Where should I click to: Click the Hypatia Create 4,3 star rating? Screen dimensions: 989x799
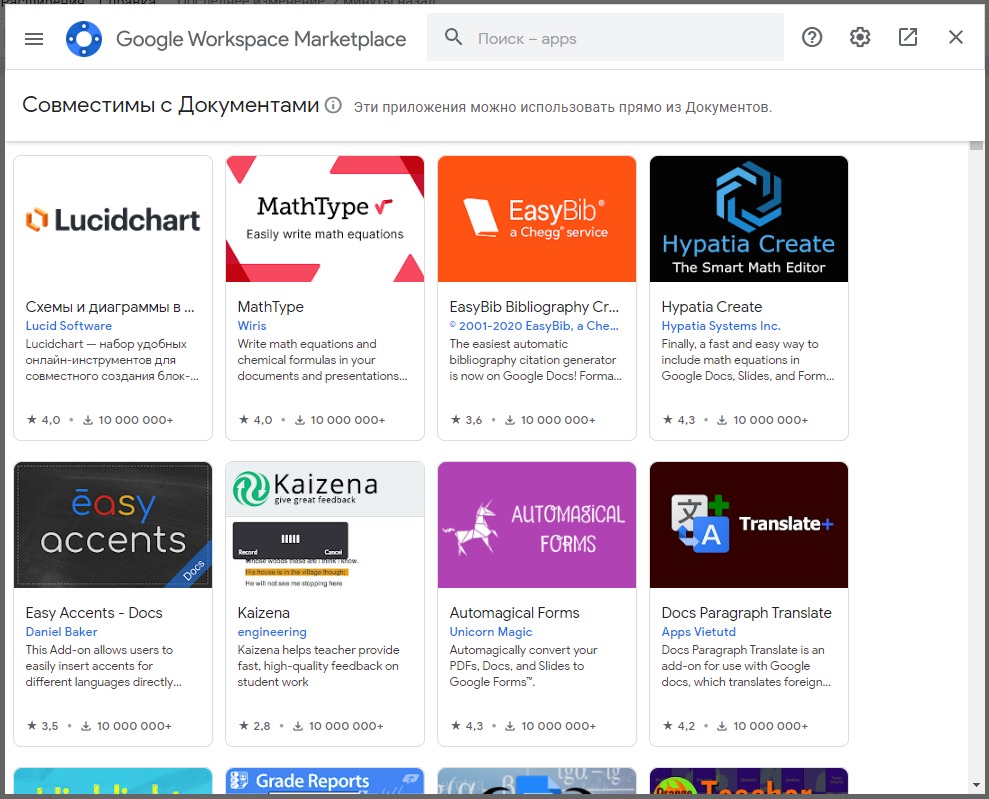pyautogui.click(x=679, y=420)
